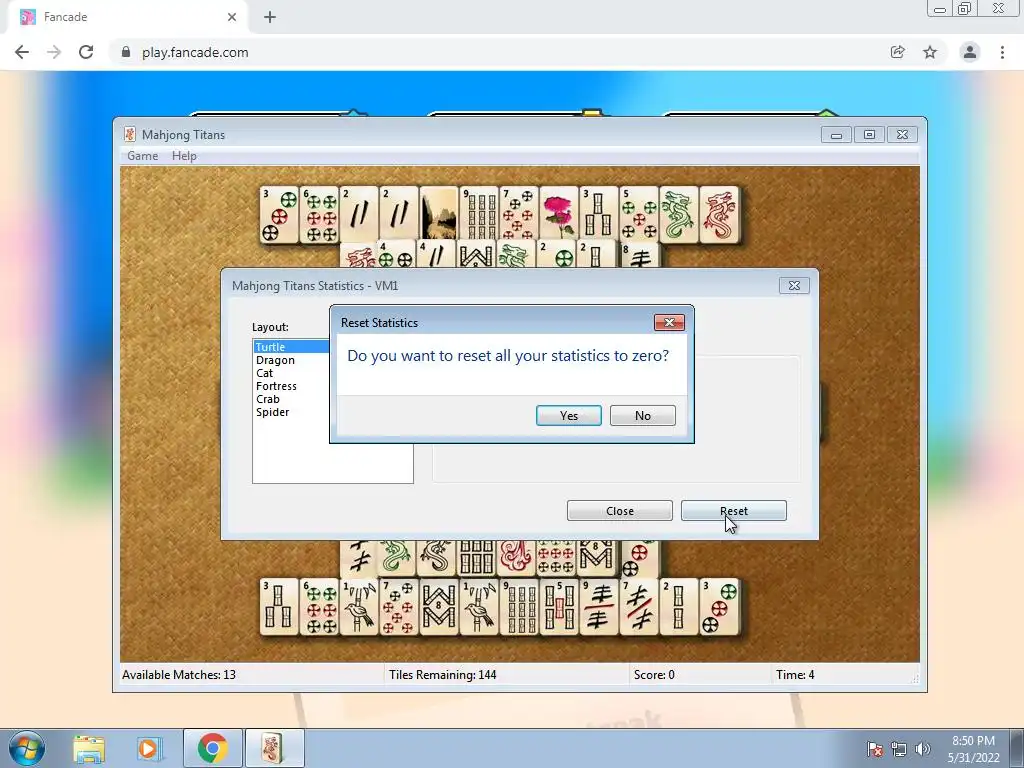This screenshot has width=1024, height=768.
Task: Select Crab layout entry
Action: click(x=268, y=399)
